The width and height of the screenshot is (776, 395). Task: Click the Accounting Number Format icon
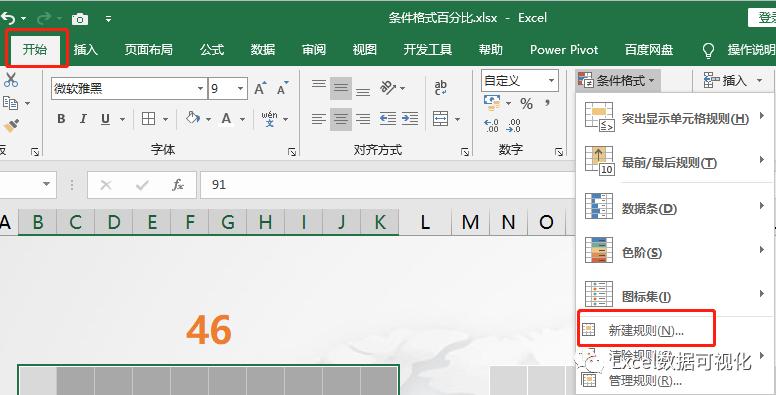(x=492, y=103)
